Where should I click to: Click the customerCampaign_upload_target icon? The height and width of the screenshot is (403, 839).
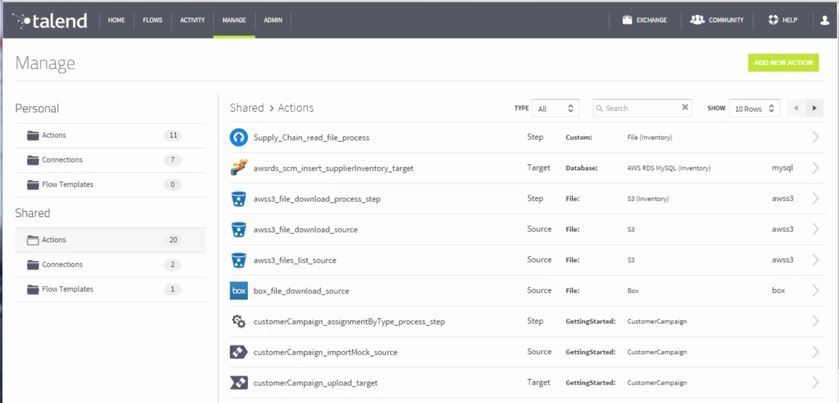point(238,383)
